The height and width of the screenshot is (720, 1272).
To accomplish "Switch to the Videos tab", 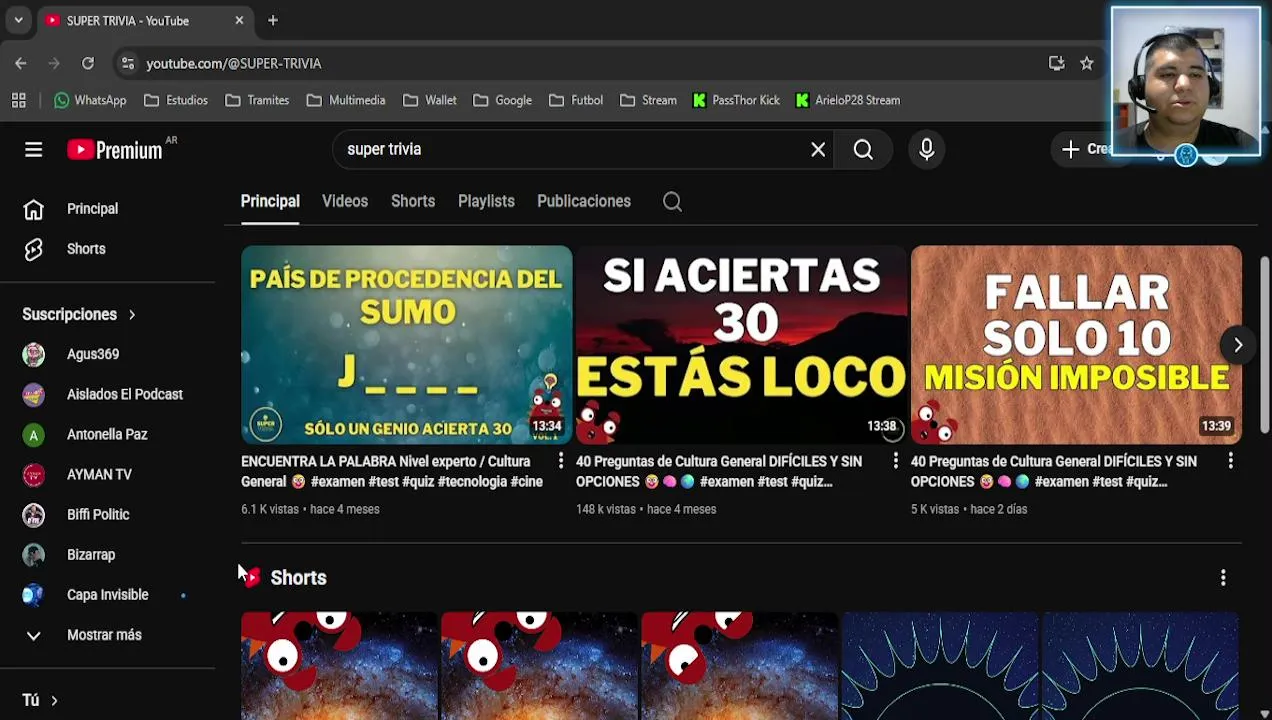I will pos(345,201).
